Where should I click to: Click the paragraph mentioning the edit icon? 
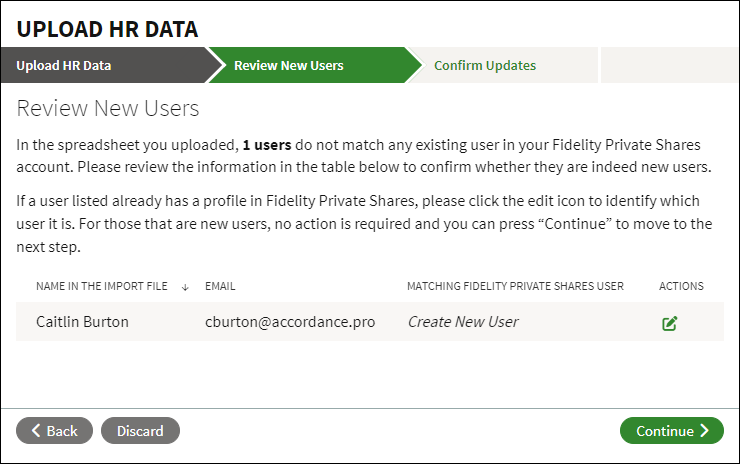[364, 223]
